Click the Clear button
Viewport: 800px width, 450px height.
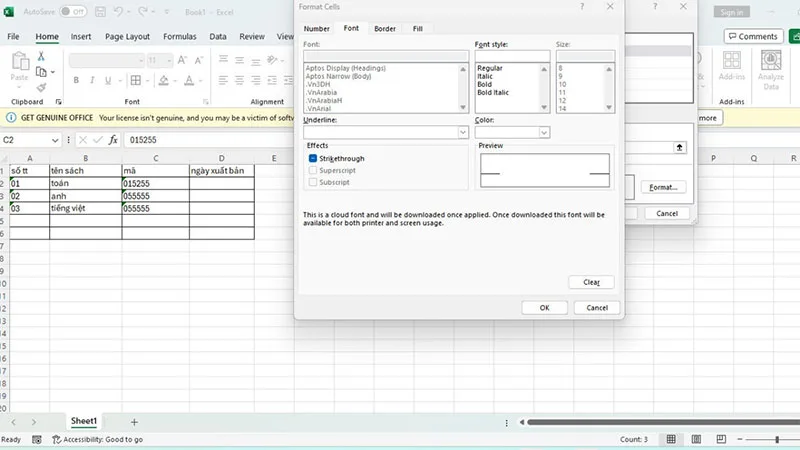(x=591, y=282)
